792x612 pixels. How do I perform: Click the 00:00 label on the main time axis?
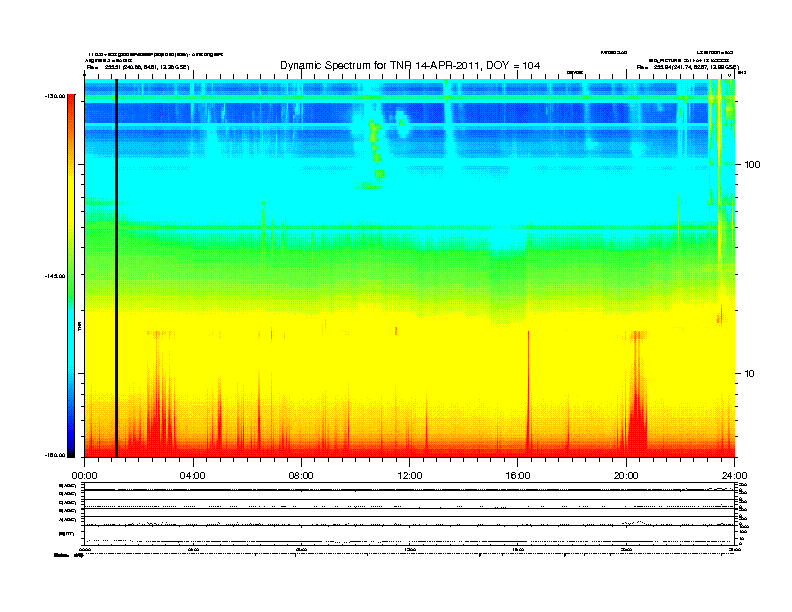point(84,476)
